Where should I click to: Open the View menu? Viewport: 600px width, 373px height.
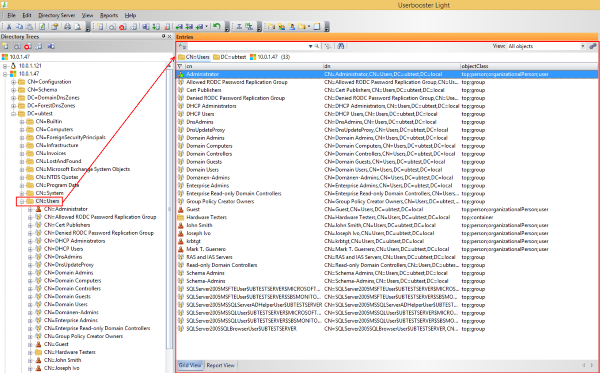point(87,15)
